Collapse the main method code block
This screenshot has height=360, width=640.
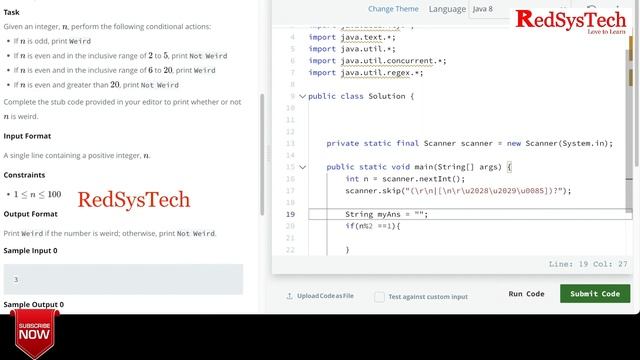pyautogui.click(x=302, y=167)
